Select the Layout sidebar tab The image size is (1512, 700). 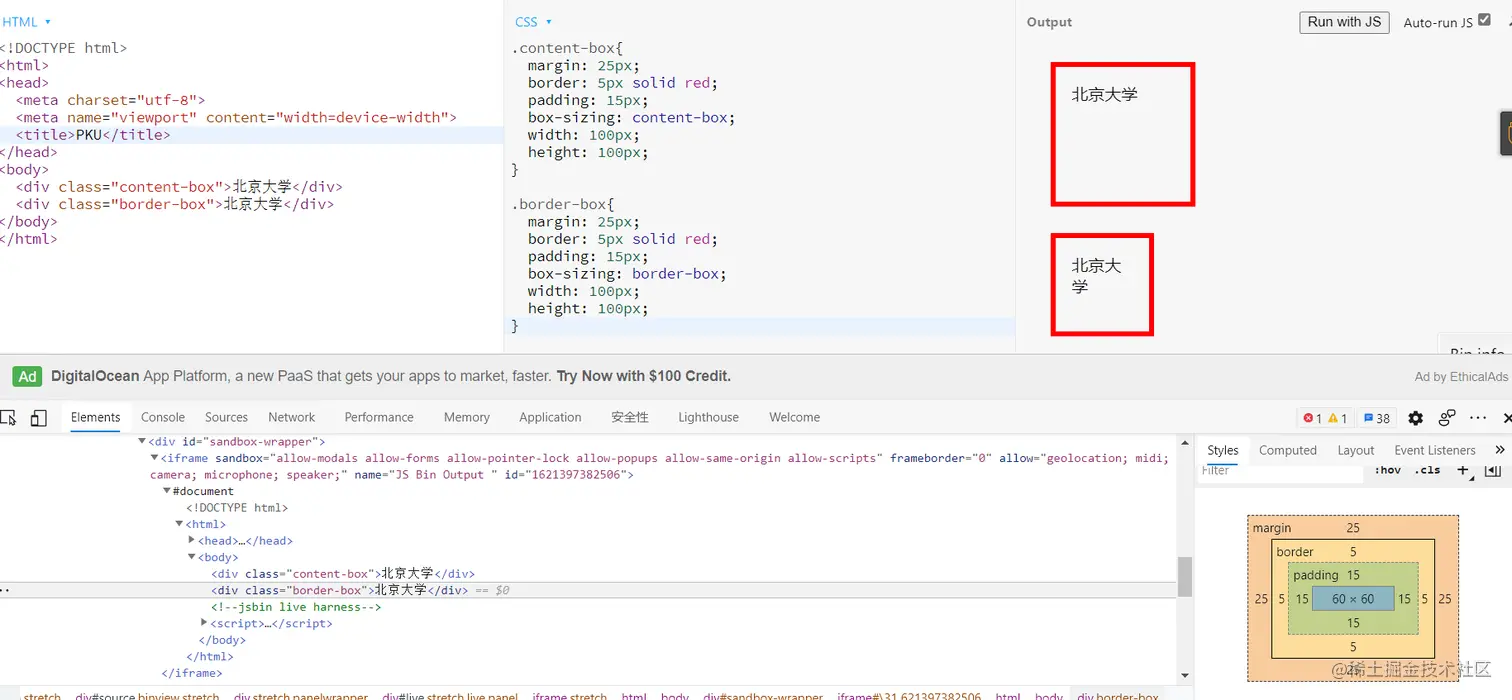point(1356,450)
